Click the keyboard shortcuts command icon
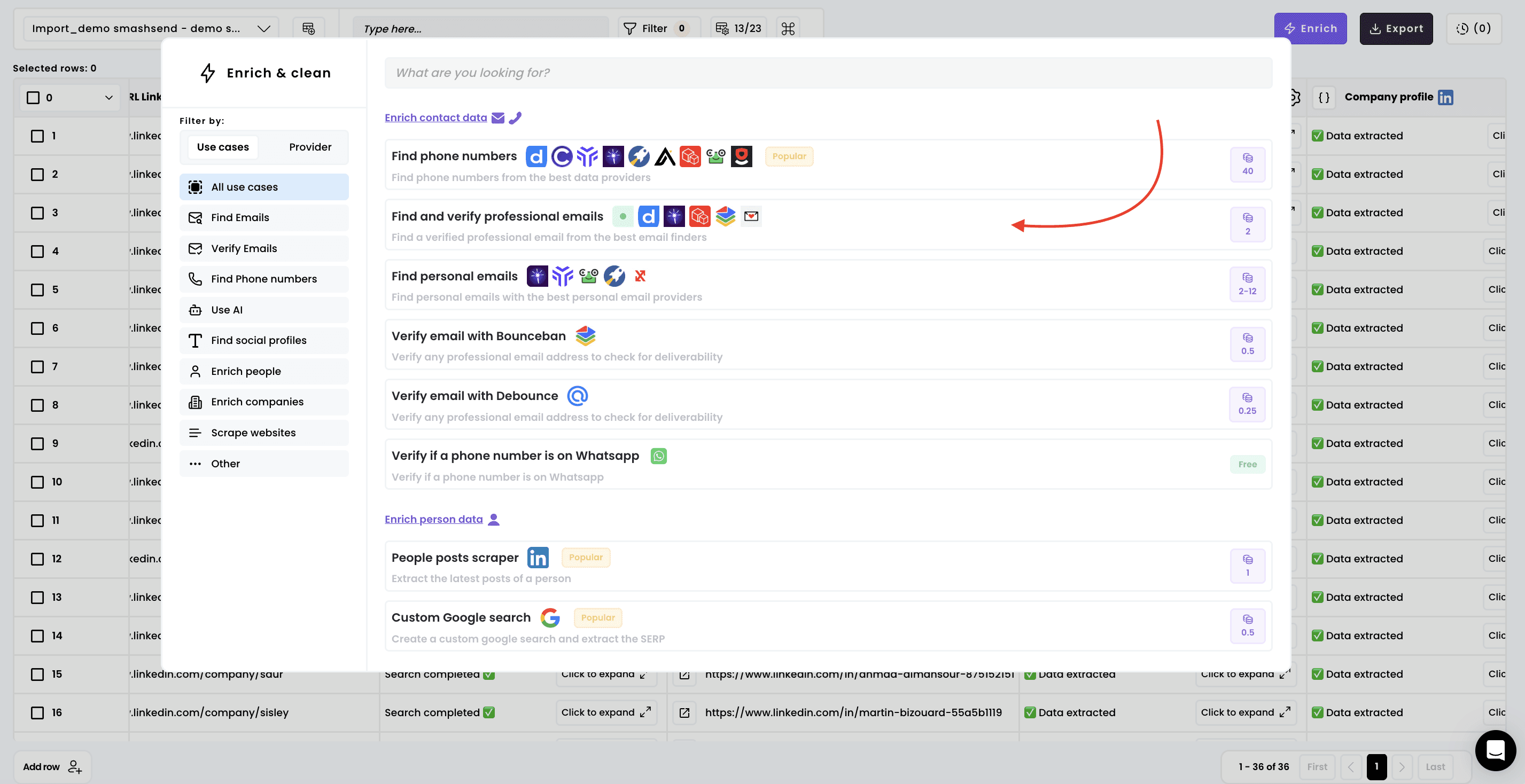This screenshot has width=1525, height=784. pyautogui.click(x=788, y=28)
